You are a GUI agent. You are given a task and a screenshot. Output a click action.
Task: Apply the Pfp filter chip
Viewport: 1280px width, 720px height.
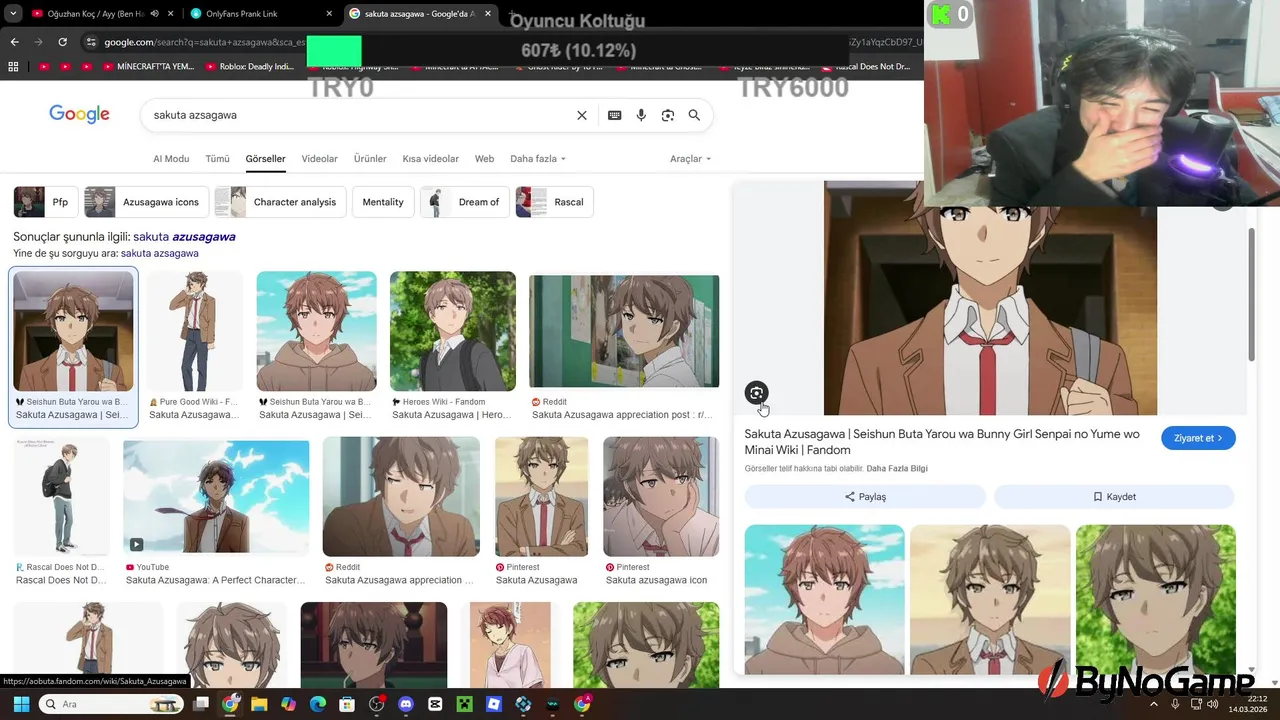[46, 202]
